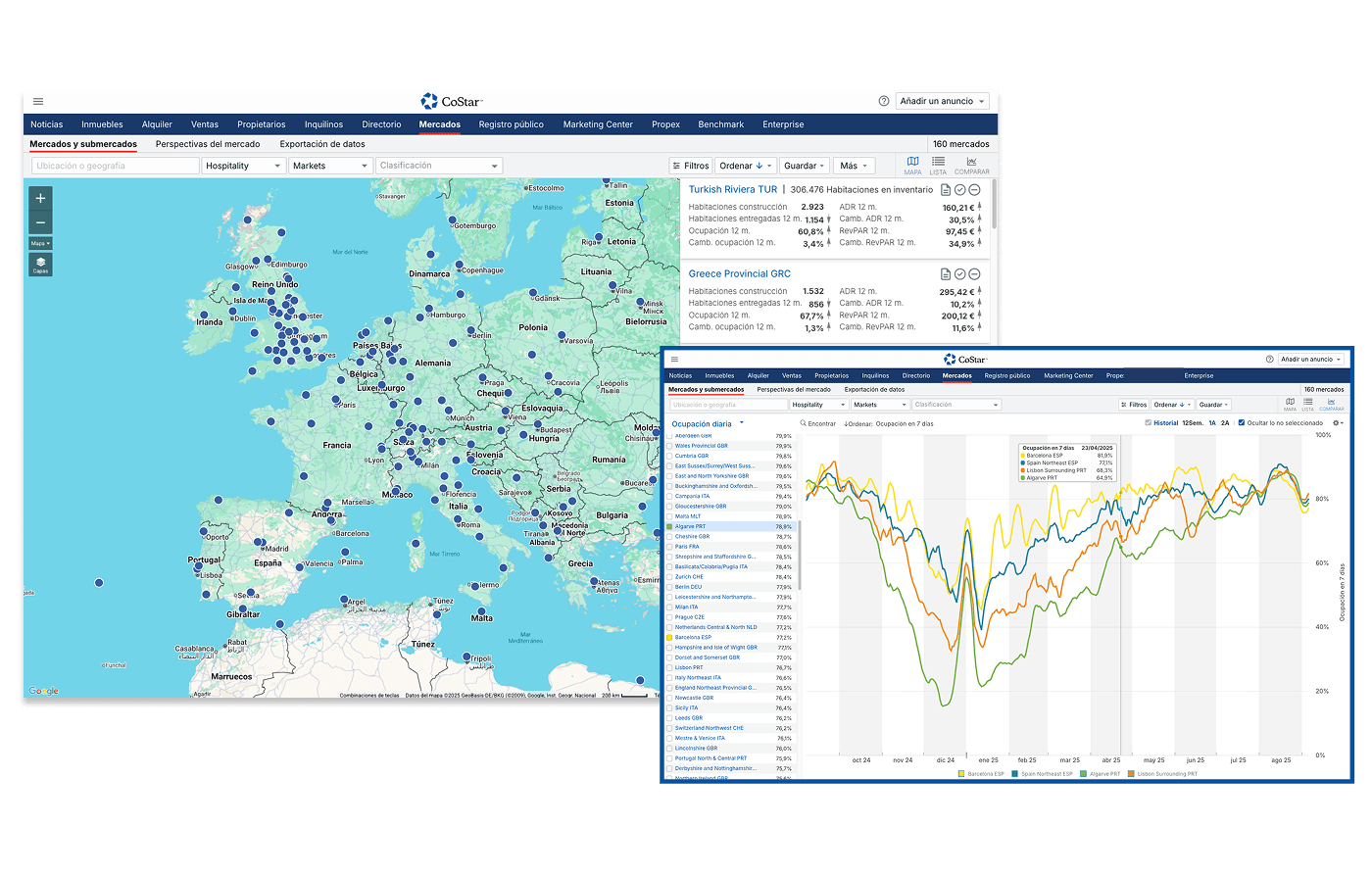
Task: Open the Turkish Riviera TUR market link
Action: coord(732,190)
